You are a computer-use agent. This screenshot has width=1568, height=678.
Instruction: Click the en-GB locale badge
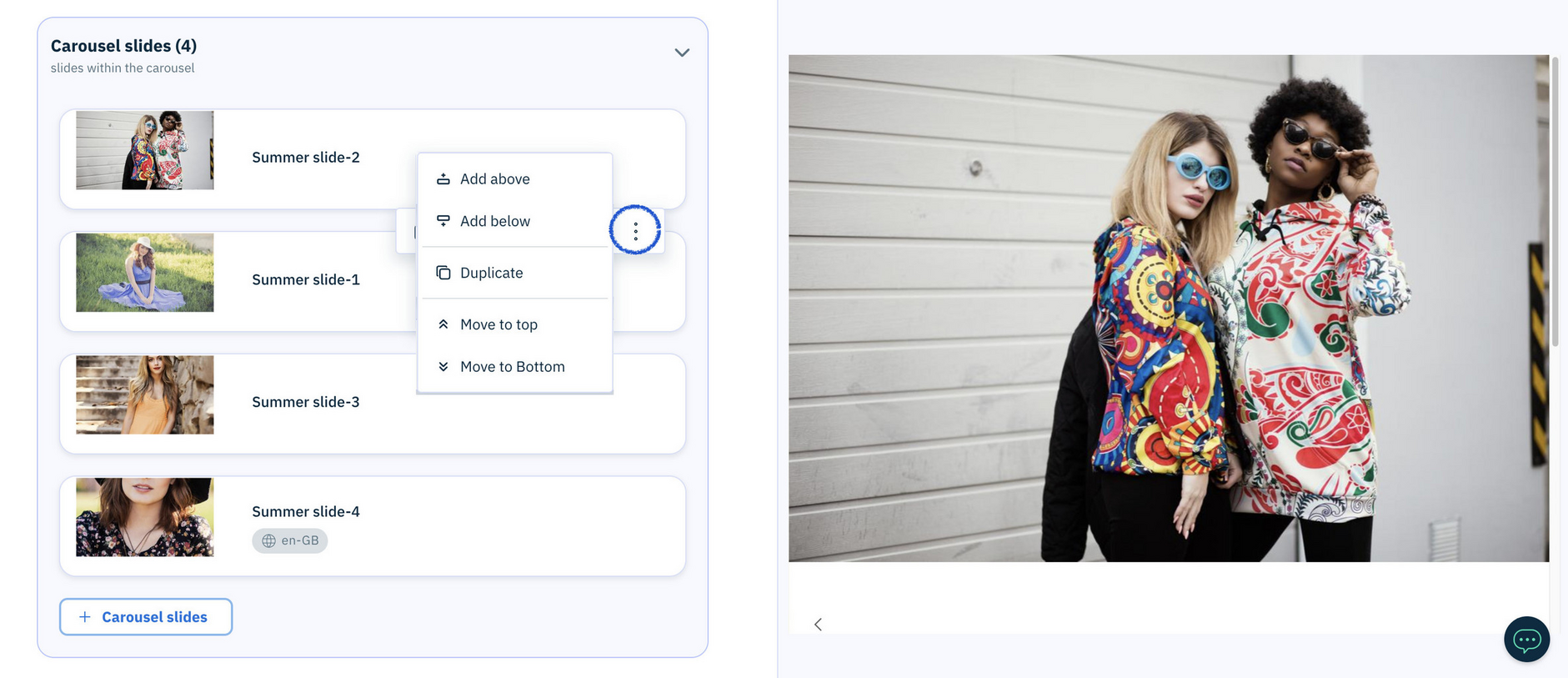(x=290, y=540)
